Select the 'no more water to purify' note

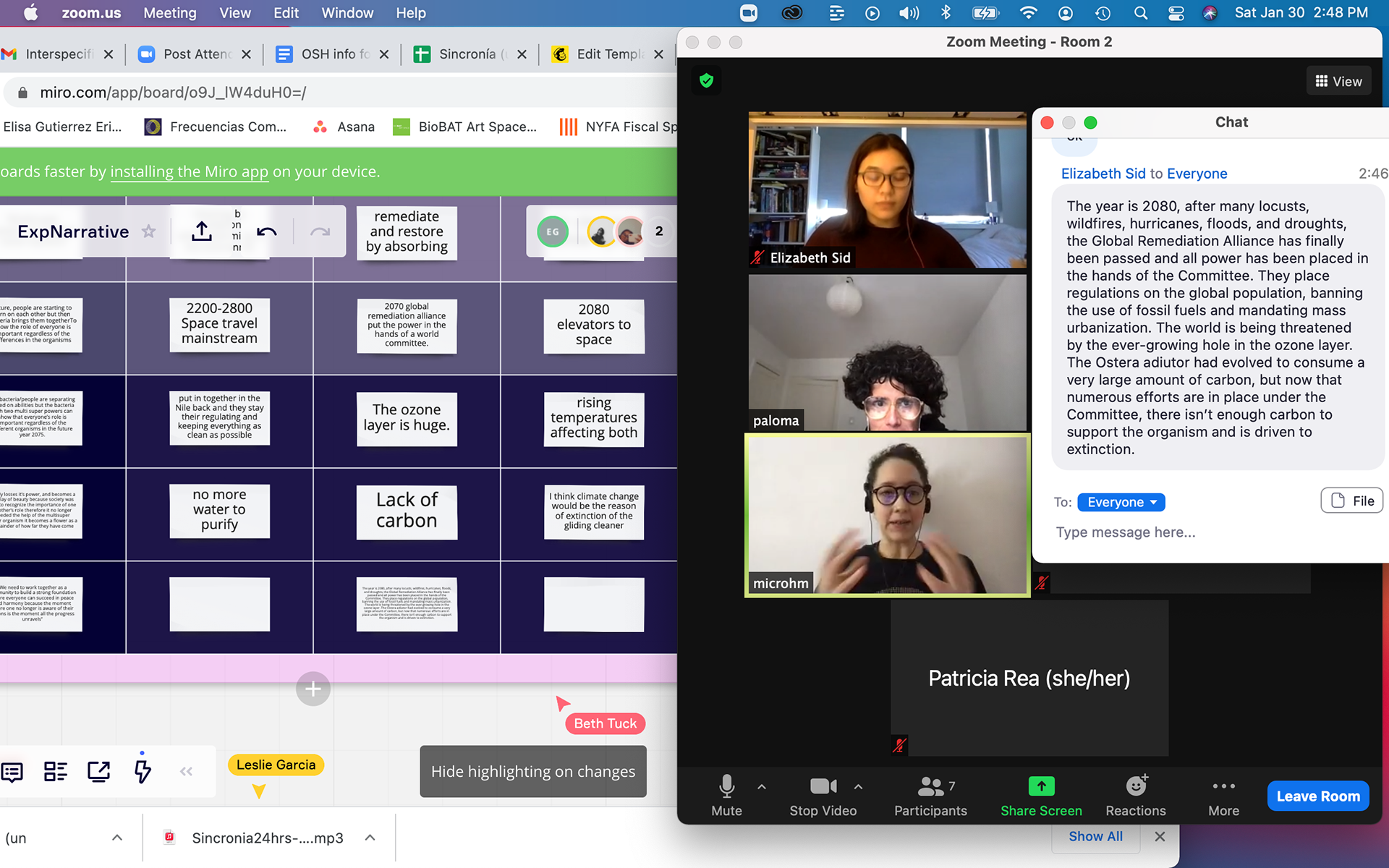pyautogui.click(x=219, y=511)
